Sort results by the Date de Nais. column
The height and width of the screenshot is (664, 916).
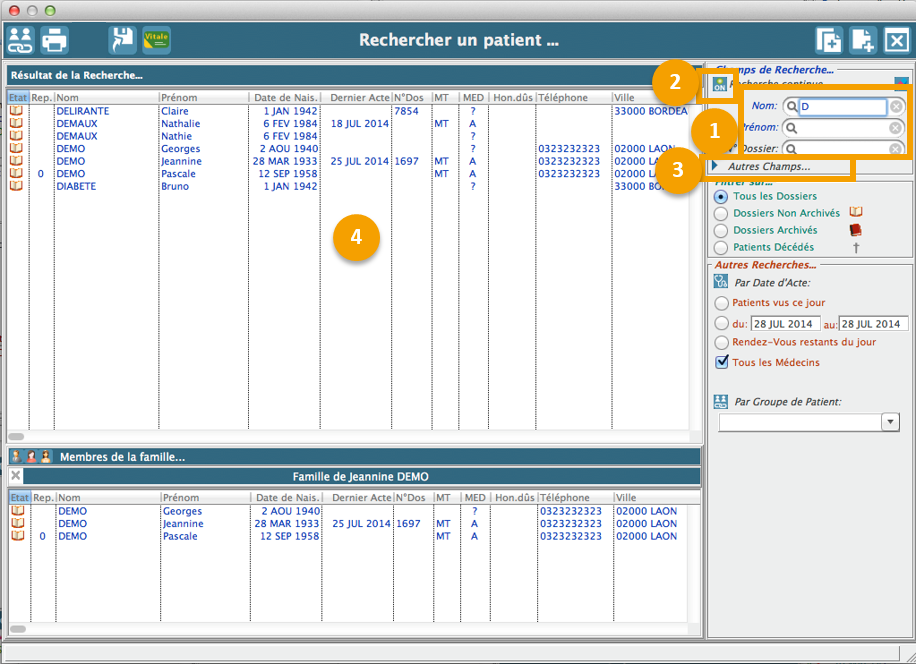pyautogui.click(x=285, y=98)
